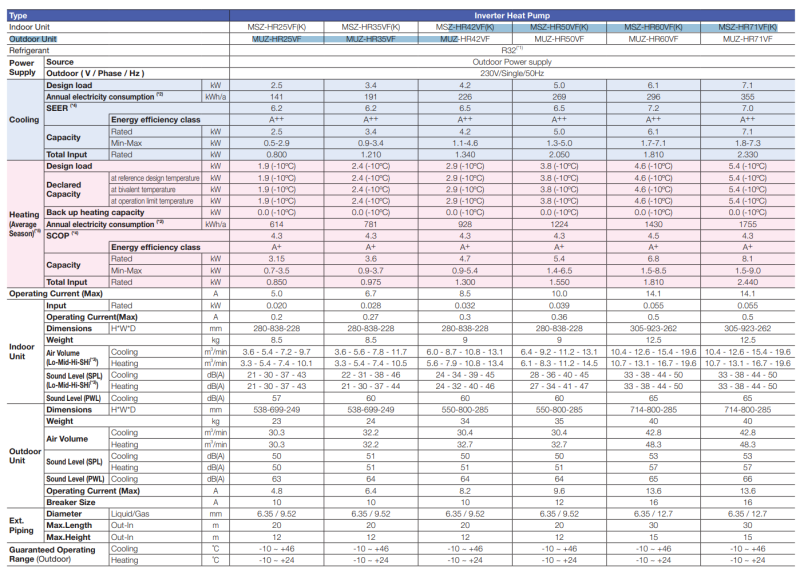This screenshot has width=800, height=568.
Task: Click outdoor unit weight value 34
Action: pos(465,422)
